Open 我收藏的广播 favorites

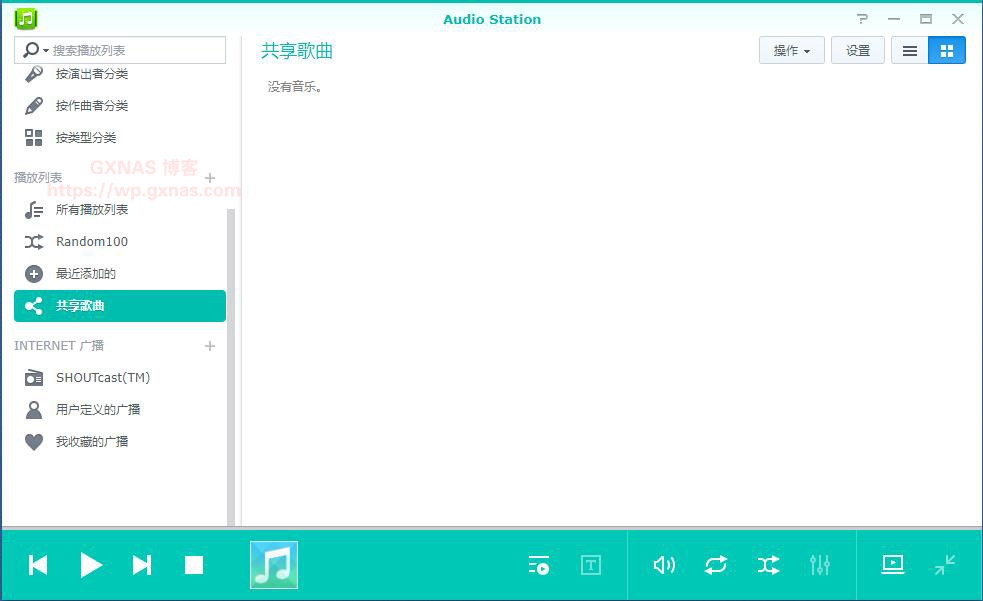[x=92, y=442]
